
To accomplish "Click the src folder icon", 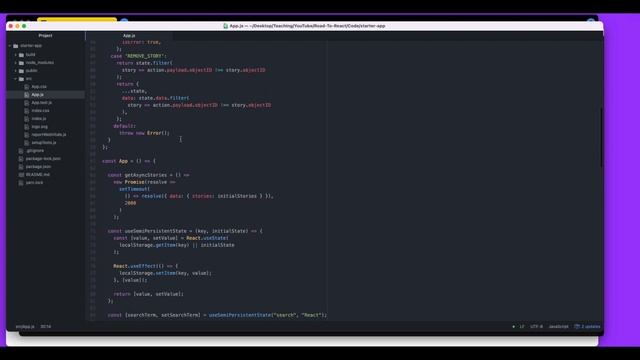I will pos(21,79).
